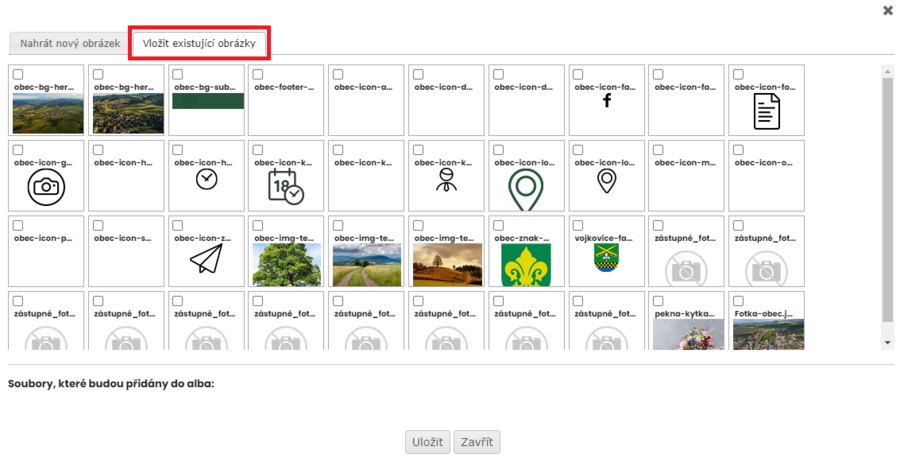
Task: Click the Facebook icon image thumbnail
Action: pos(606,101)
